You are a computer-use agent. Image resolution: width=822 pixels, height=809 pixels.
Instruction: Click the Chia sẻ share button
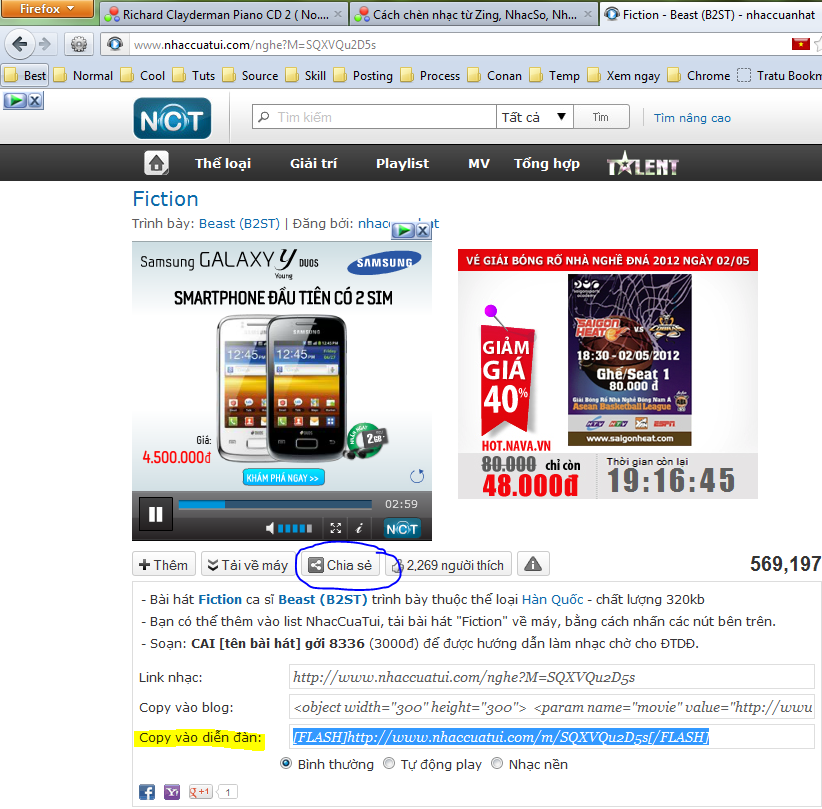coord(340,564)
